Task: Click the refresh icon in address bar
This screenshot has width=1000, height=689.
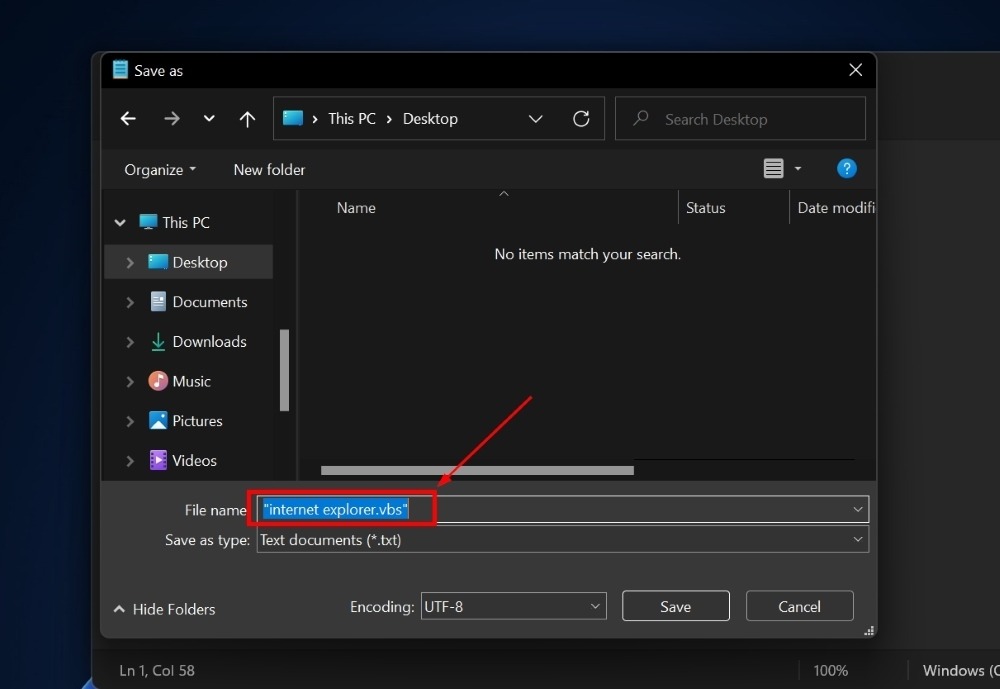Action: [x=581, y=118]
